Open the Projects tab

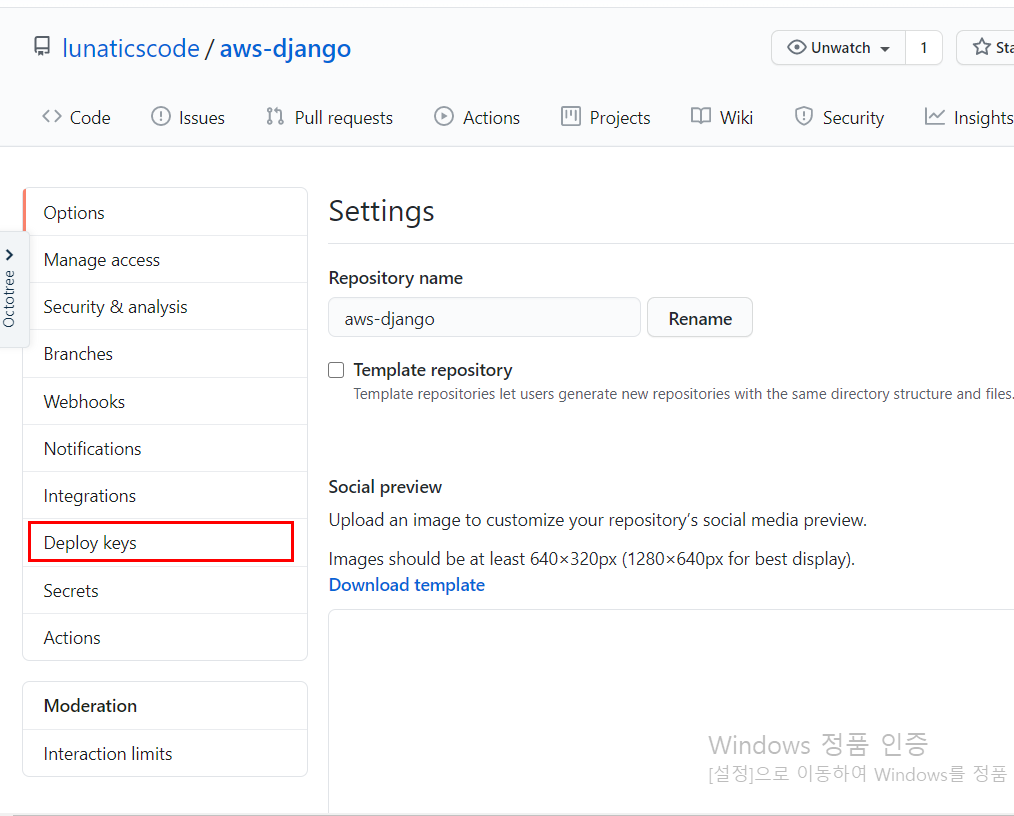click(606, 118)
